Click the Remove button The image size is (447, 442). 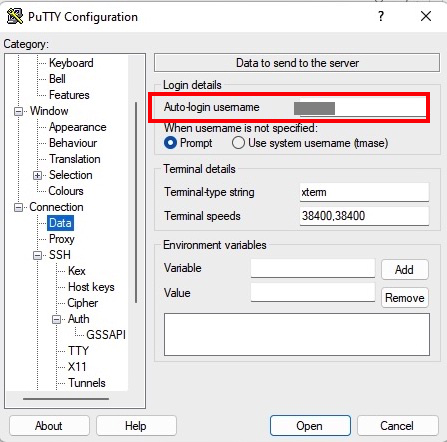pos(405,297)
